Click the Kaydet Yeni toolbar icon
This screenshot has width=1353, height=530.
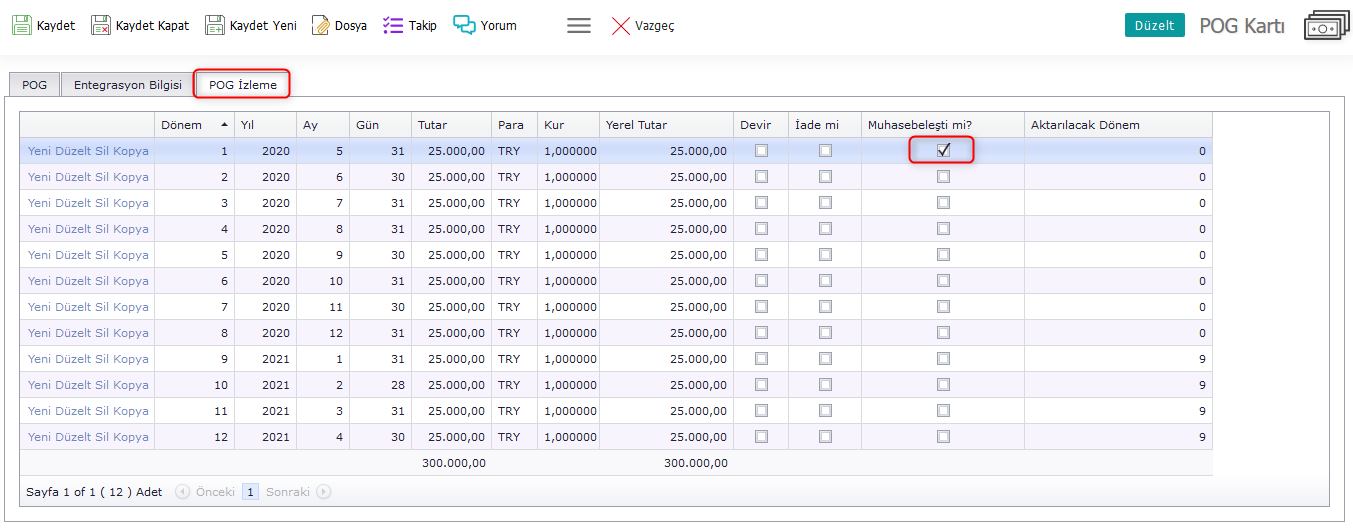coord(215,25)
